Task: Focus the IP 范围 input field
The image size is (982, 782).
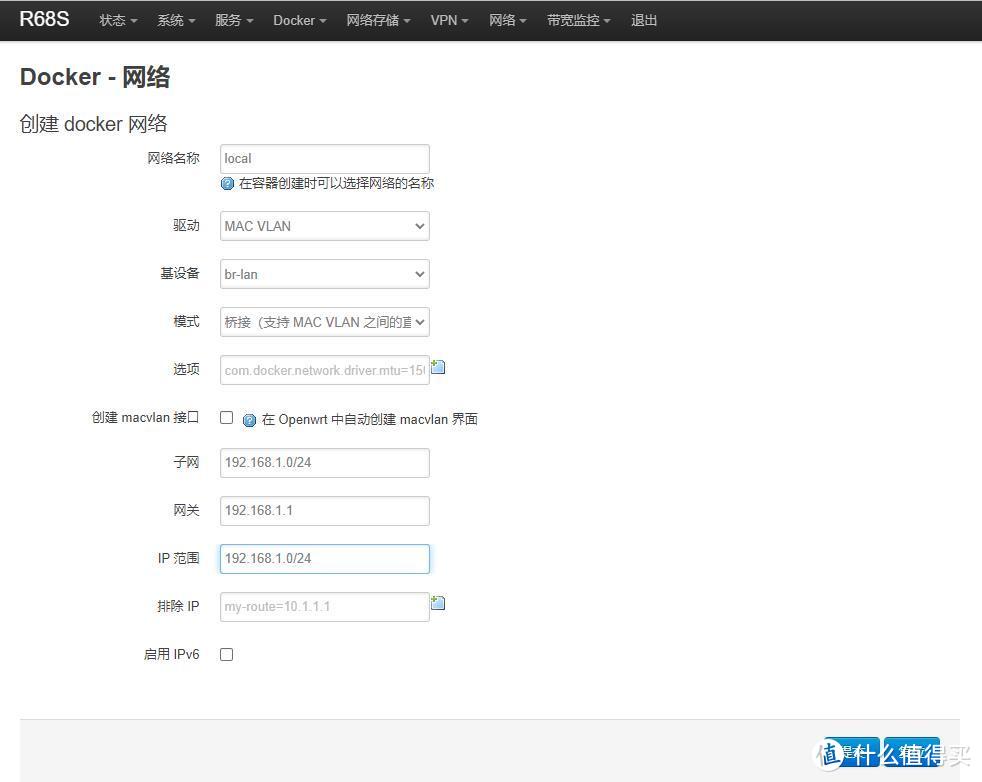Action: coord(324,558)
